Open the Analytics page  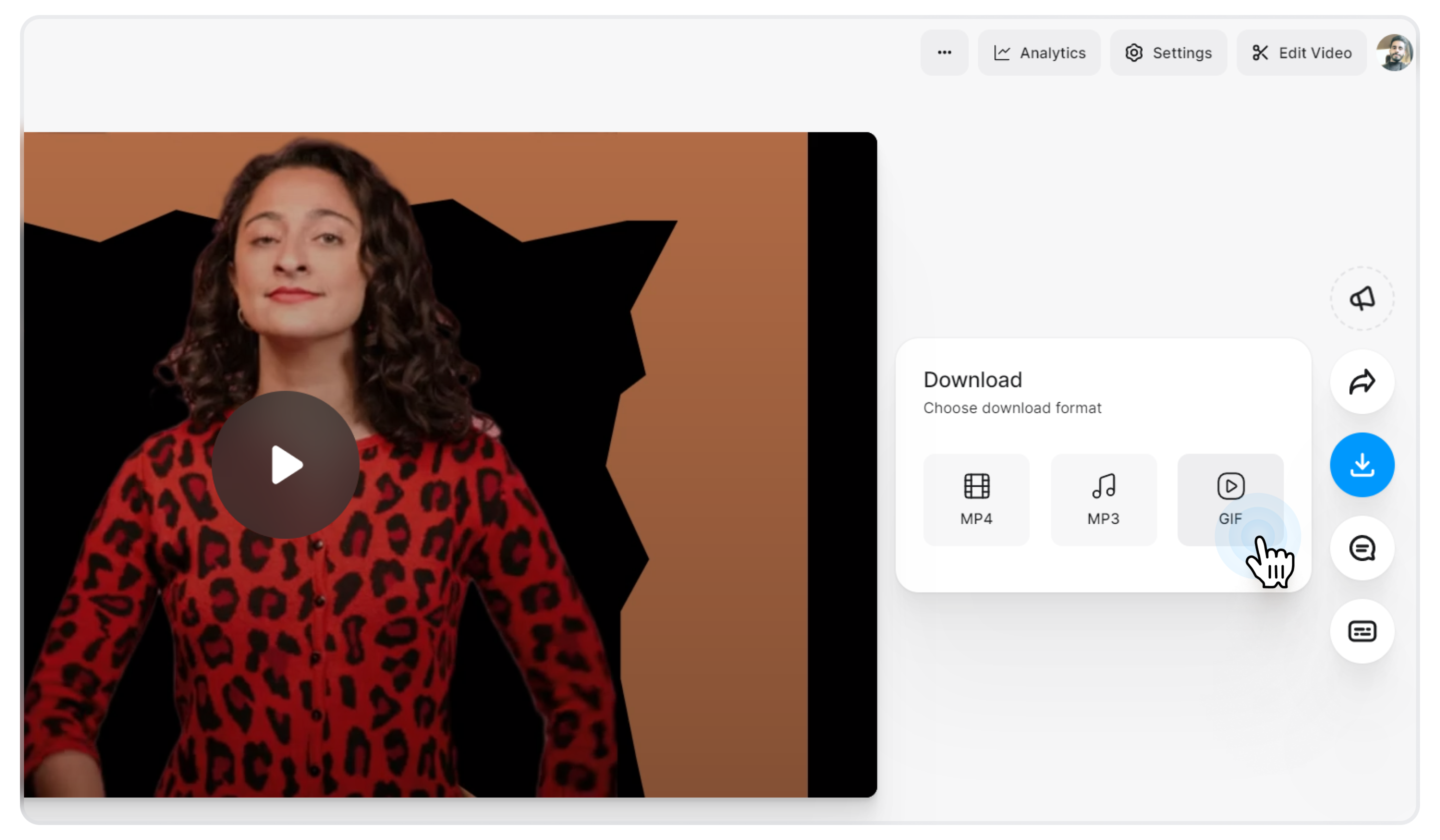(x=1039, y=52)
